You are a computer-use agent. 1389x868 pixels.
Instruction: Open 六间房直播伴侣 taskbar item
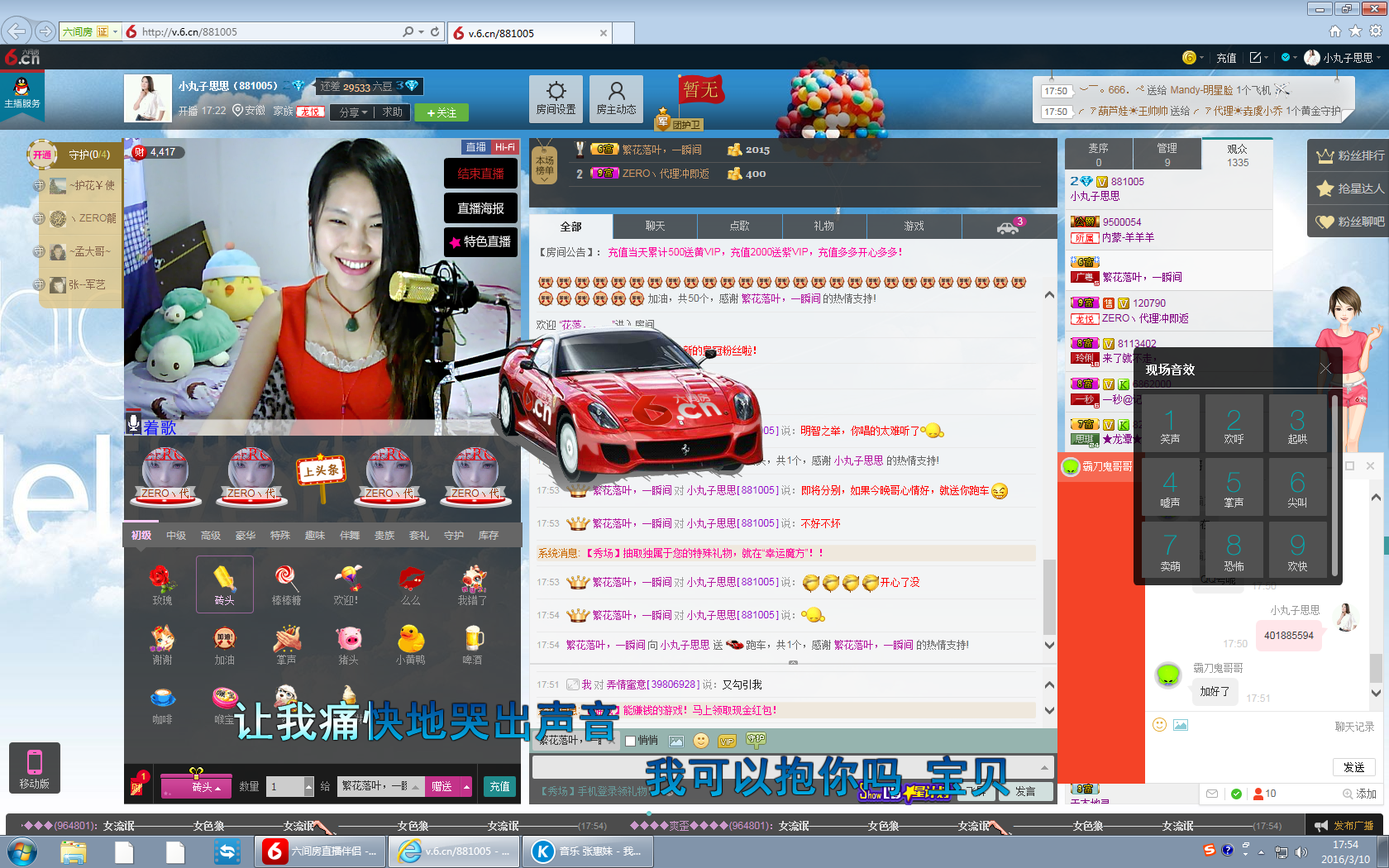click(320, 851)
